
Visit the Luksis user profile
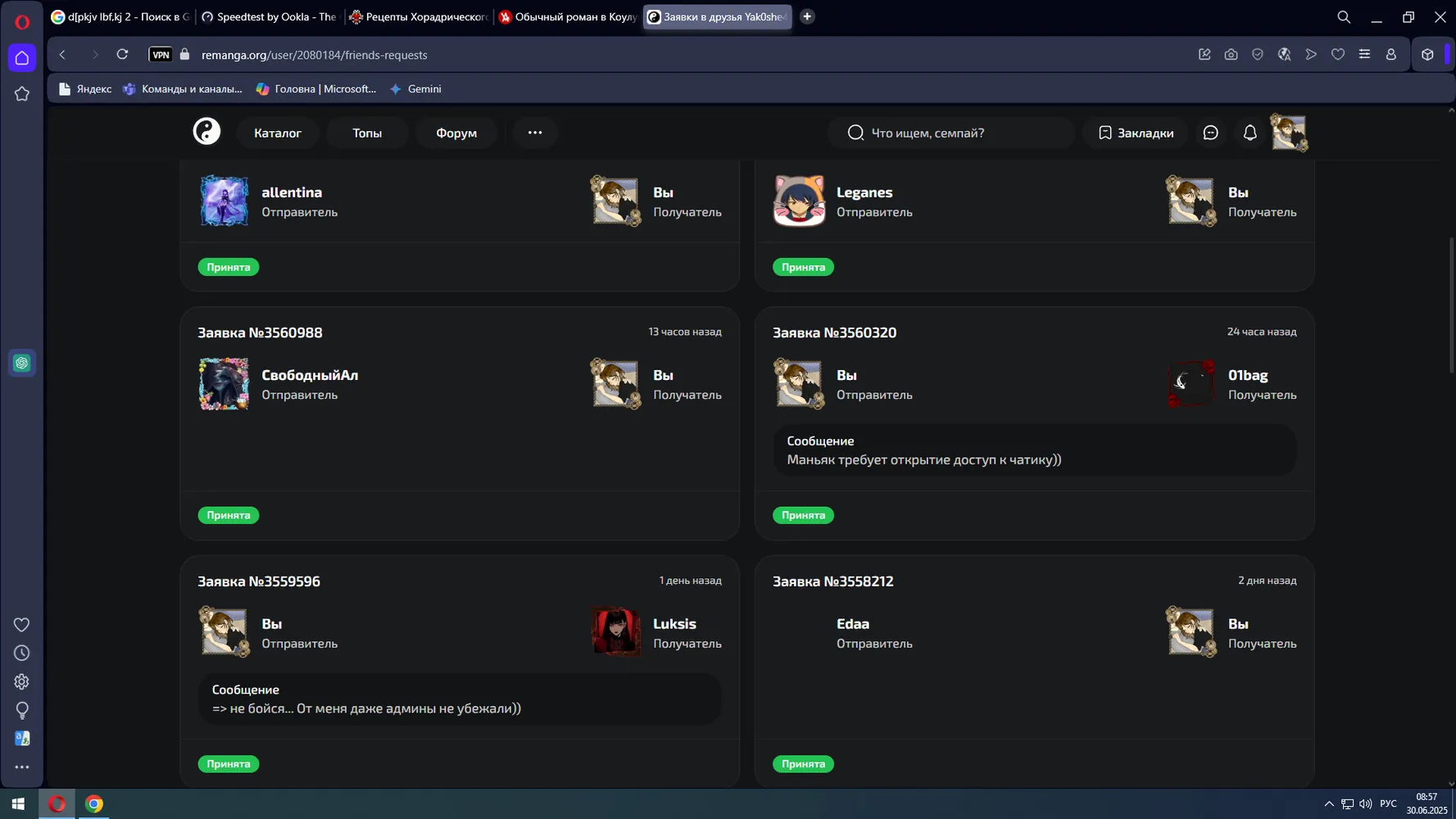click(x=674, y=623)
